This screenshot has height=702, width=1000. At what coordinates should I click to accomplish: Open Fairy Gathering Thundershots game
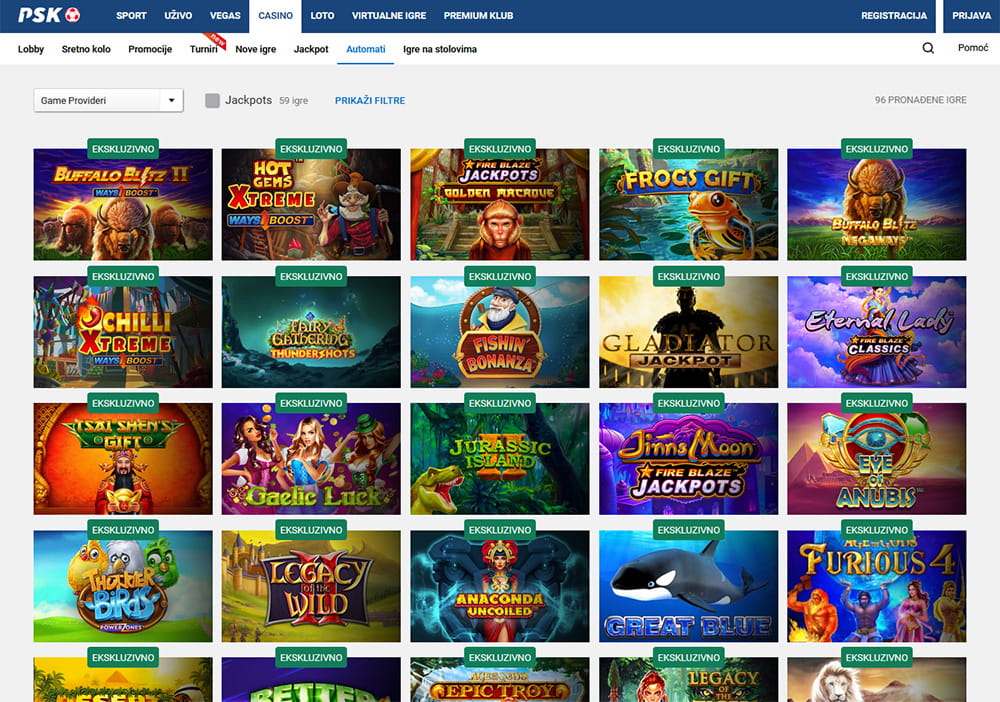point(311,332)
